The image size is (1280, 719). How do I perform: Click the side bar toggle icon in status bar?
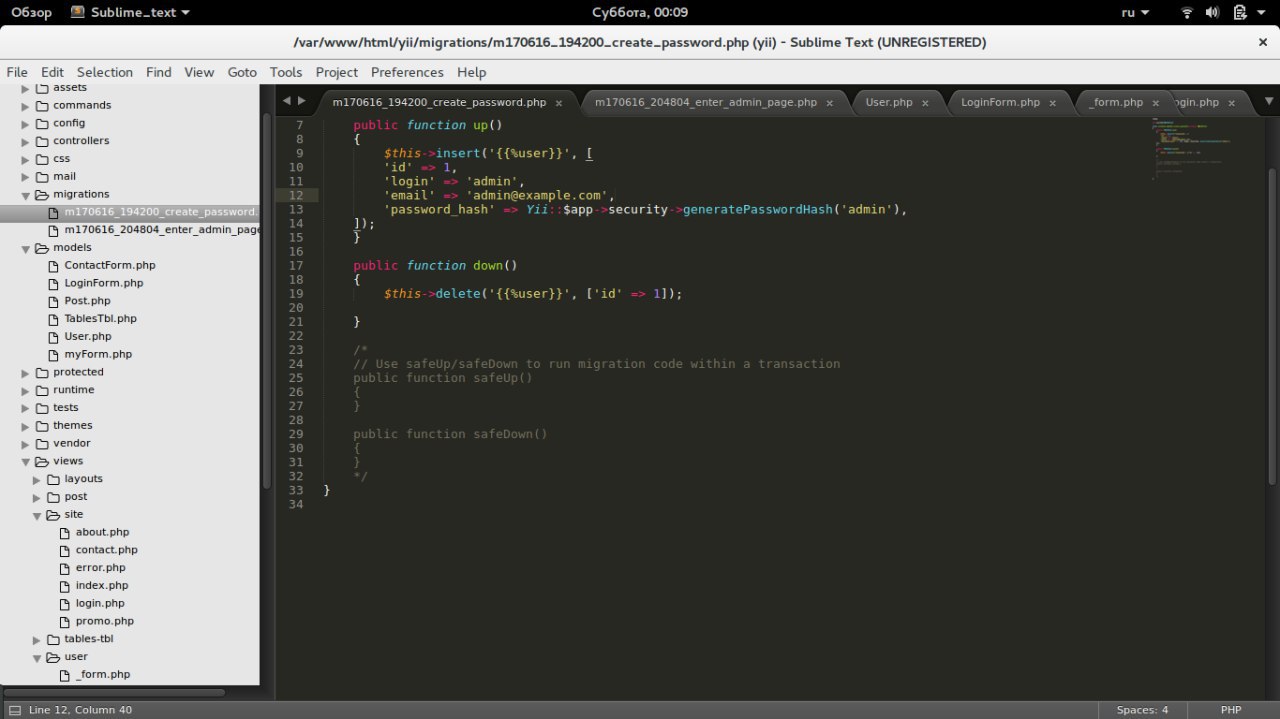[14, 710]
